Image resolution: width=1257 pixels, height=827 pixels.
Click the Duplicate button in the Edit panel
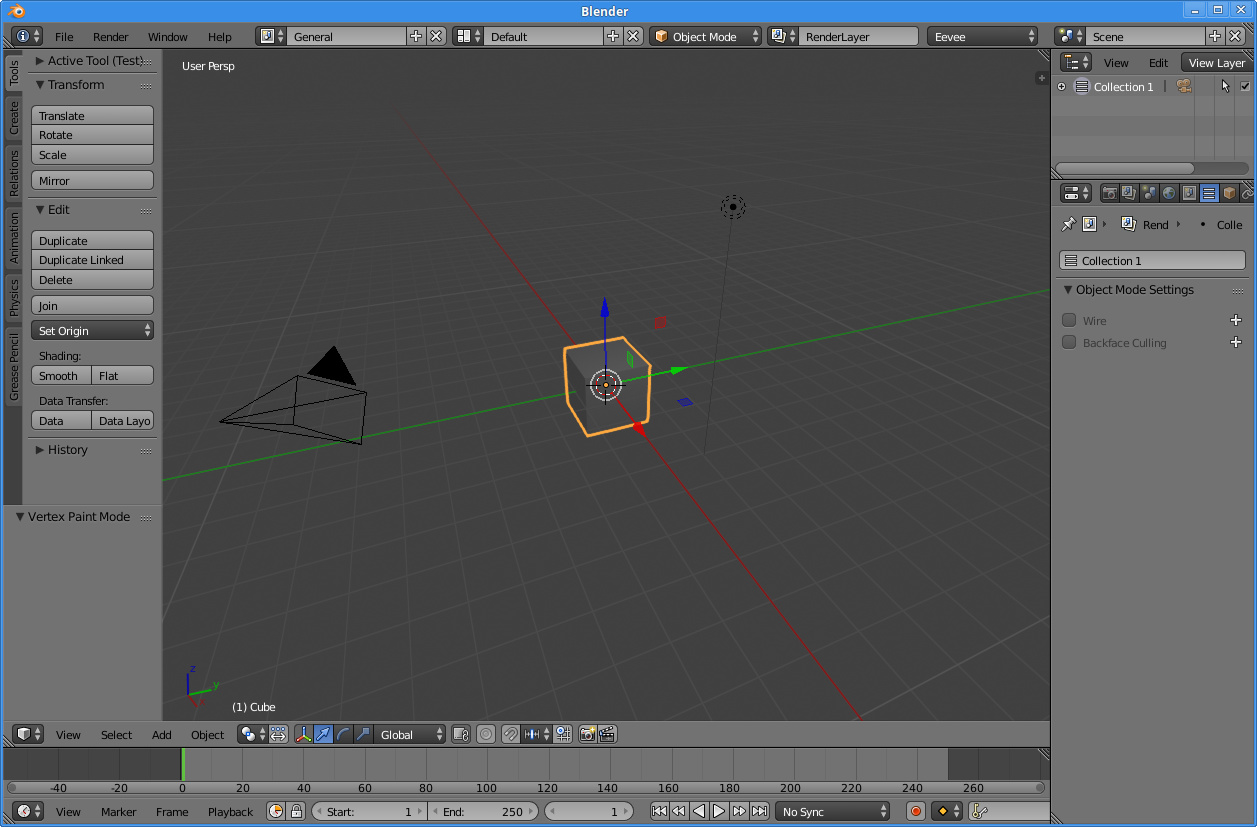click(92, 240)
